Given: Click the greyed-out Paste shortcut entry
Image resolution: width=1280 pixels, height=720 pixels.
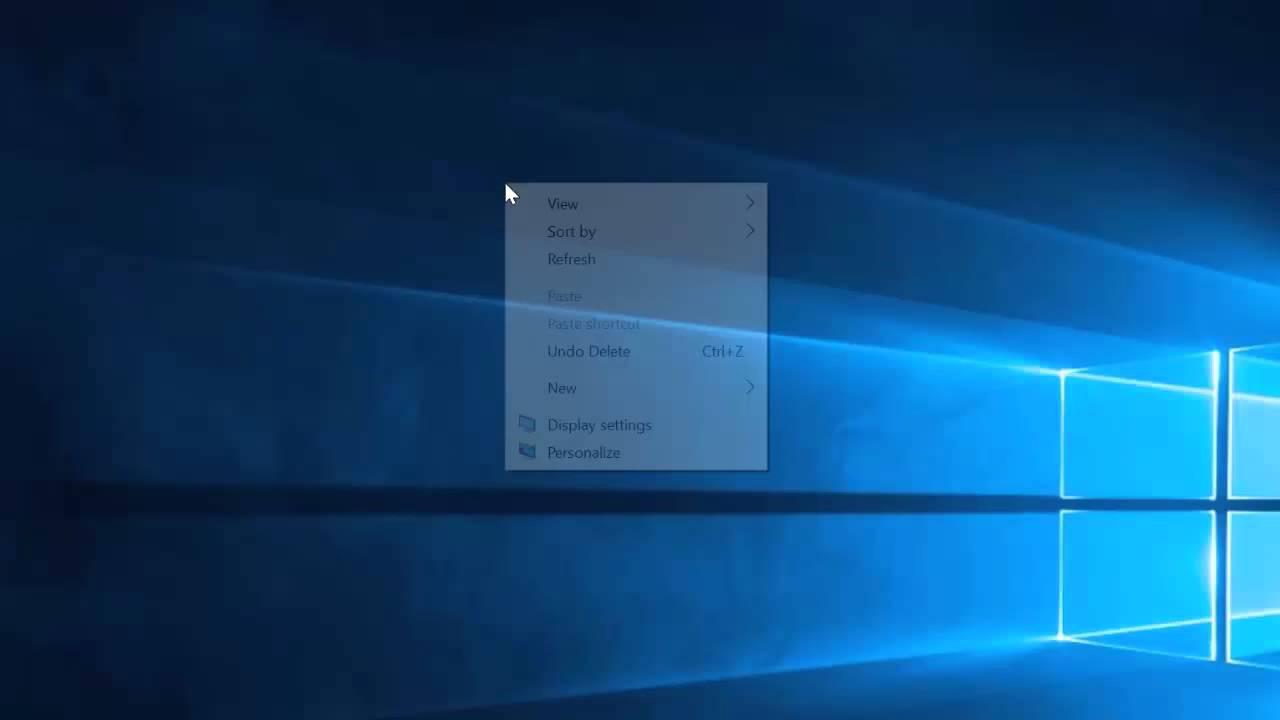Looking at the screenshot, I should tap(636, 324).
